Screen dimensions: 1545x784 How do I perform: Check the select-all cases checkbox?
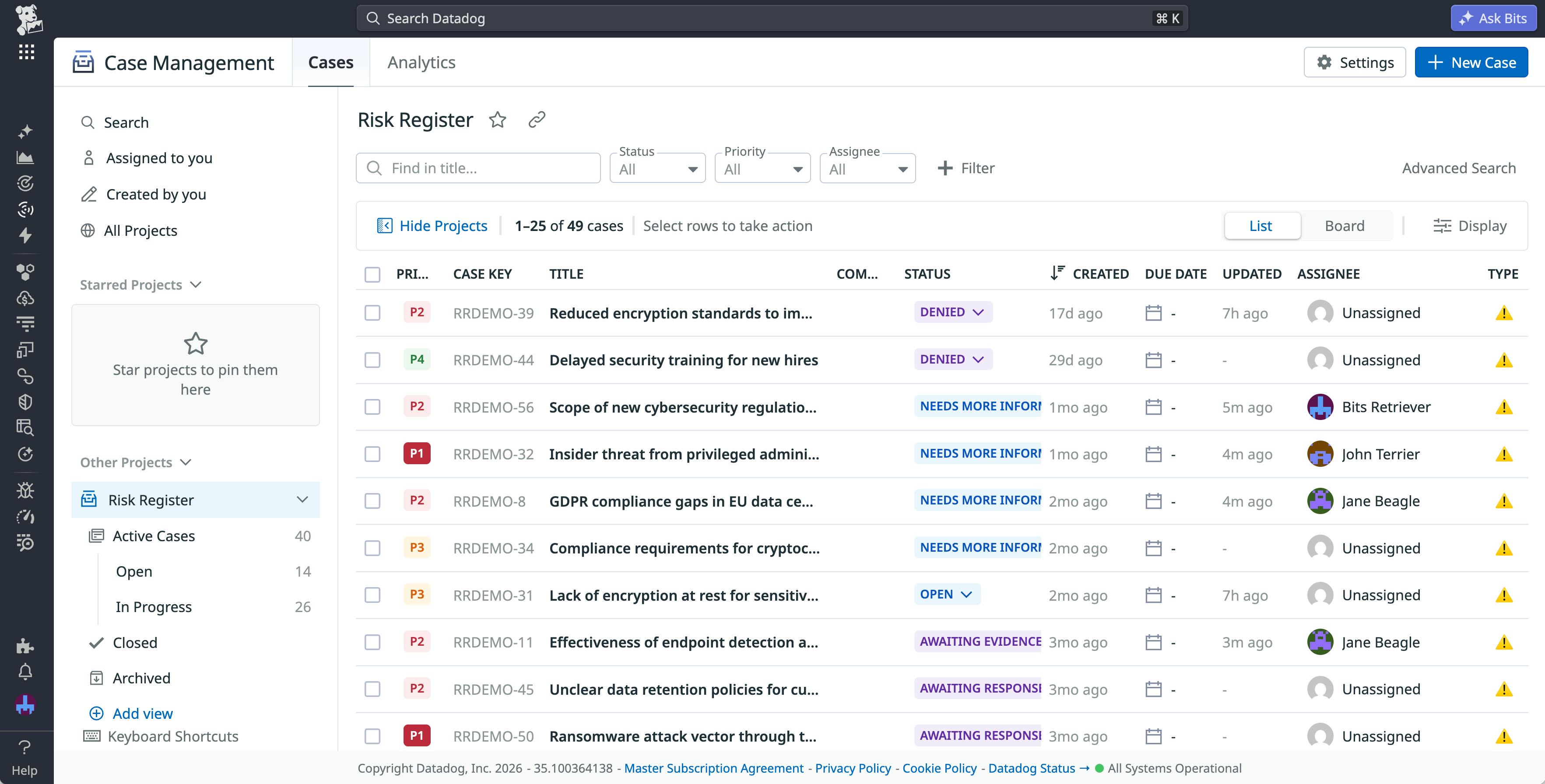click(372, 274)
